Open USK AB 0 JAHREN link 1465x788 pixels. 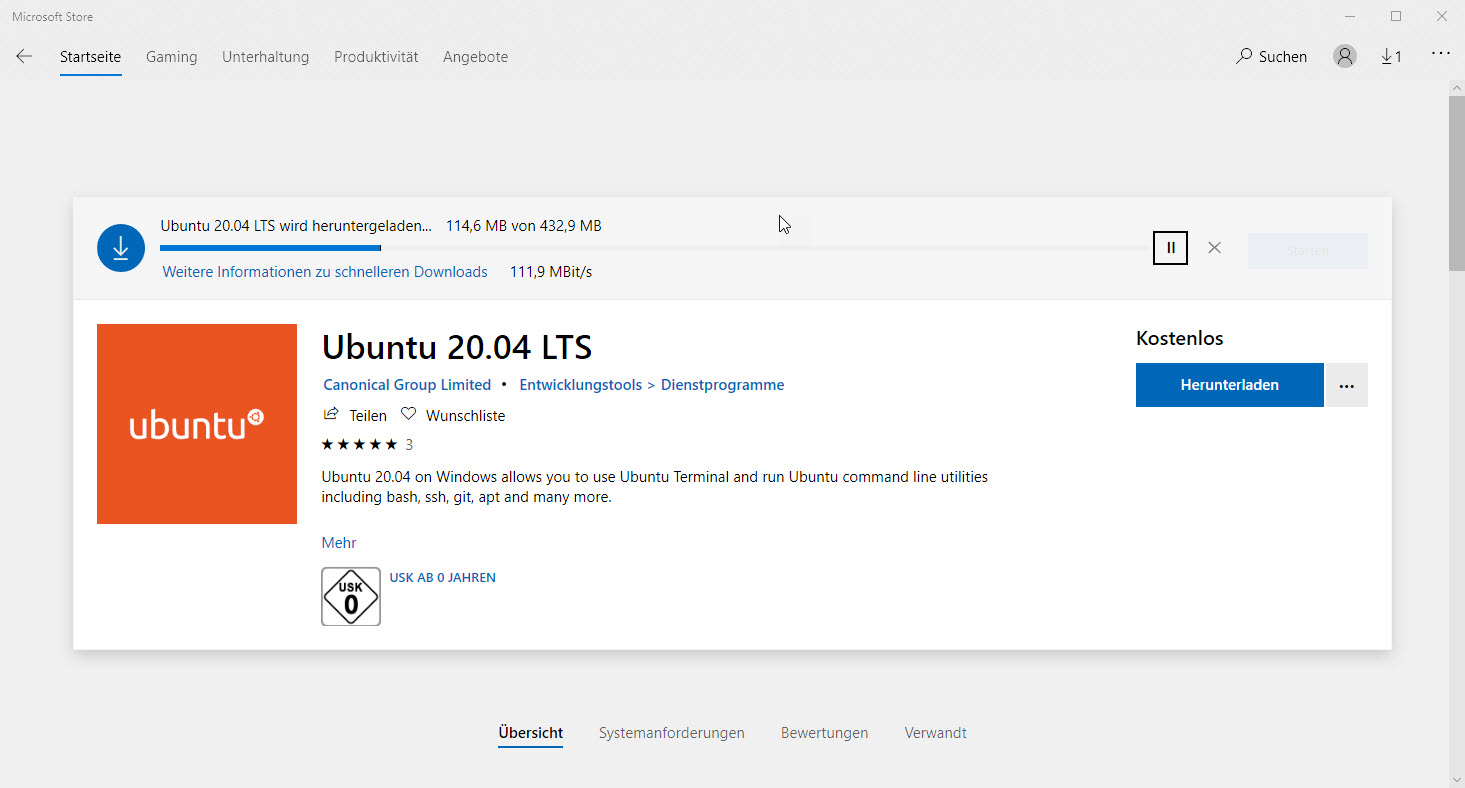pyautogui.click(x=443, y=578)
